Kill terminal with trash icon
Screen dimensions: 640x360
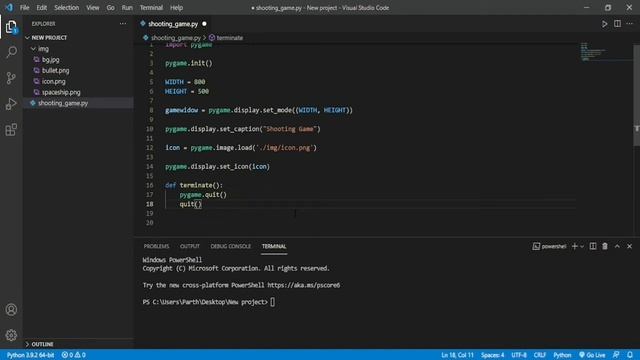coord(605,246)
